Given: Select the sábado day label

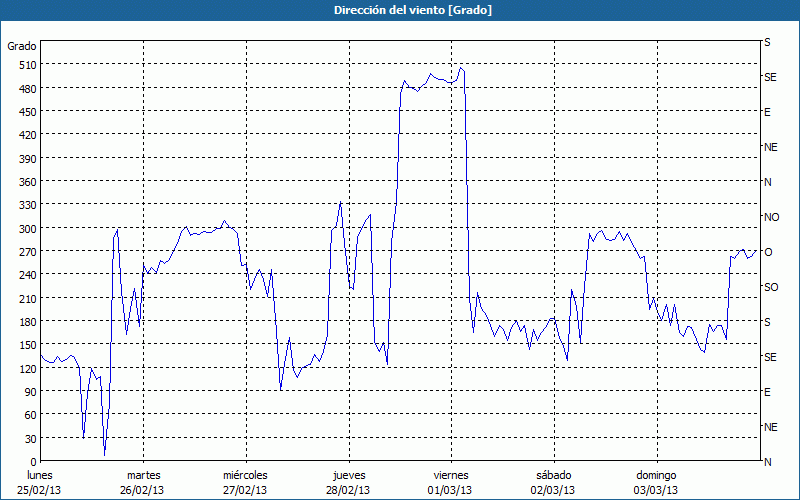Looking at the screenshot, I should tap(553, 475).
